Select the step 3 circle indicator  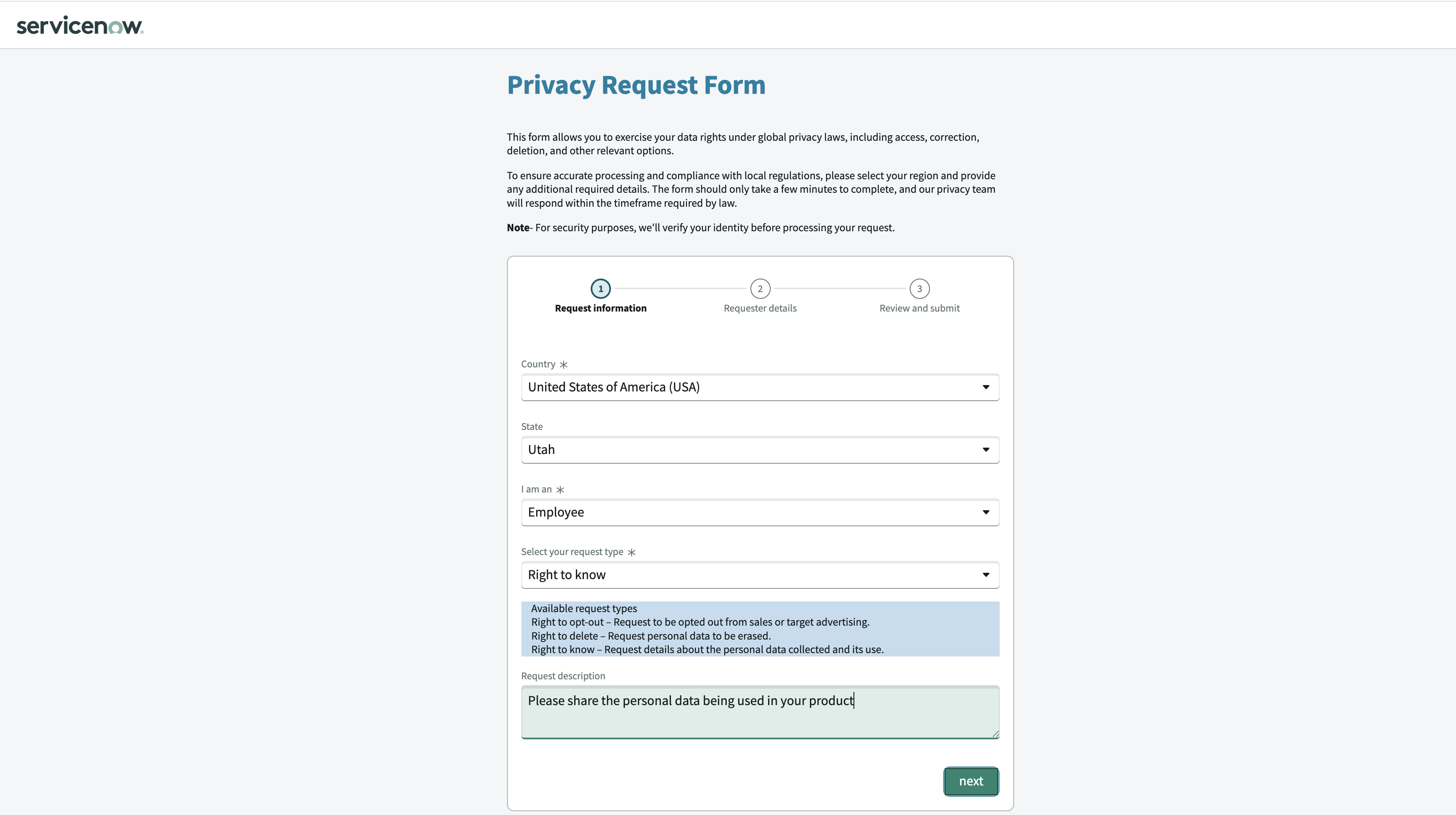[x=919, y=288]
